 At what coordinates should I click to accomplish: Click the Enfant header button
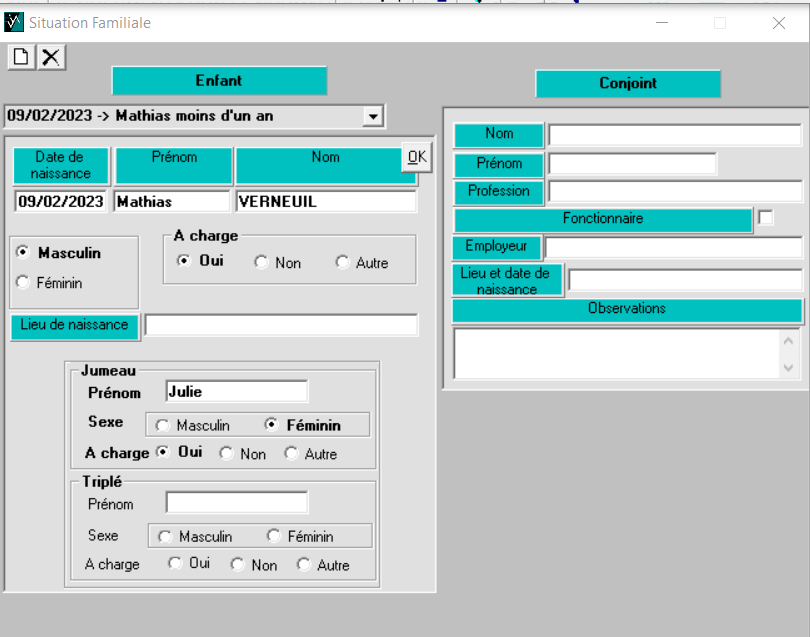pyautogui.click(x=219, y=81)
